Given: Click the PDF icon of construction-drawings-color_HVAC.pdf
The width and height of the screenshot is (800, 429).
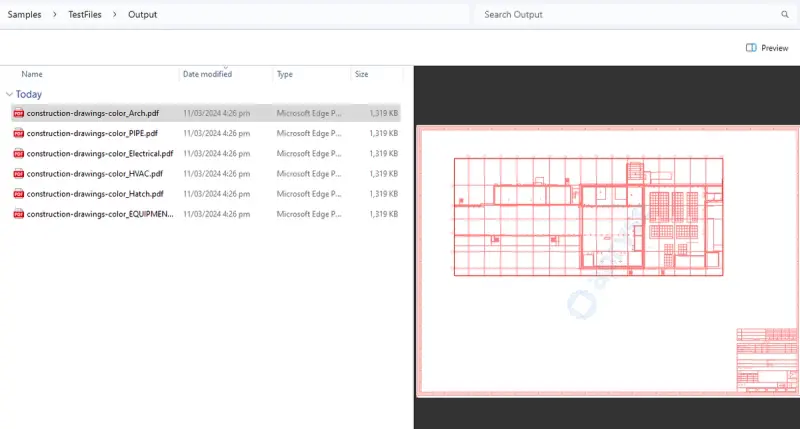Looking at the screenshot, I should pos(18,173).
